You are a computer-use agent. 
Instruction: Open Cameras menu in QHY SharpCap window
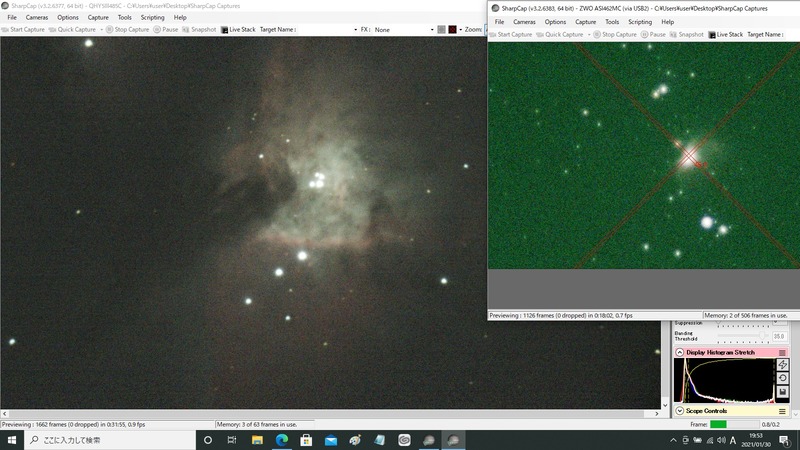[37, 17]
